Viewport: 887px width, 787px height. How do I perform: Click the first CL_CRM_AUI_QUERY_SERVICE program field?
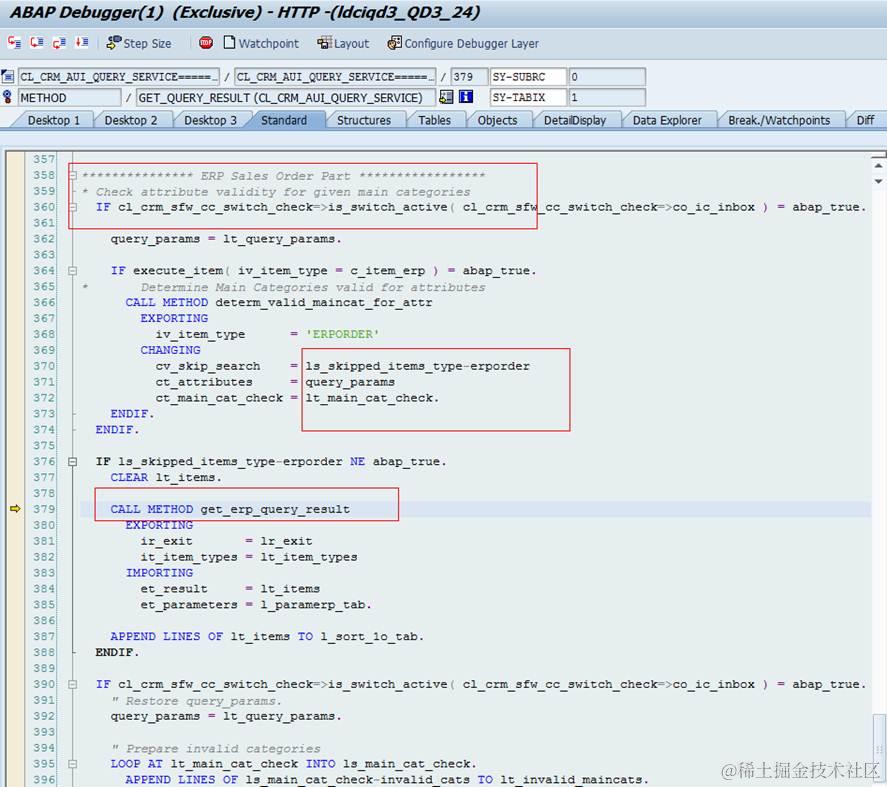[118, 76]
